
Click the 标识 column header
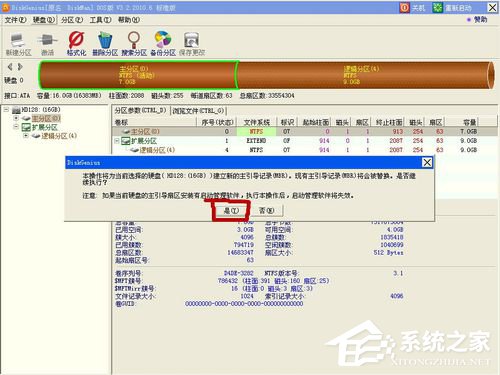tap(287, 122)
